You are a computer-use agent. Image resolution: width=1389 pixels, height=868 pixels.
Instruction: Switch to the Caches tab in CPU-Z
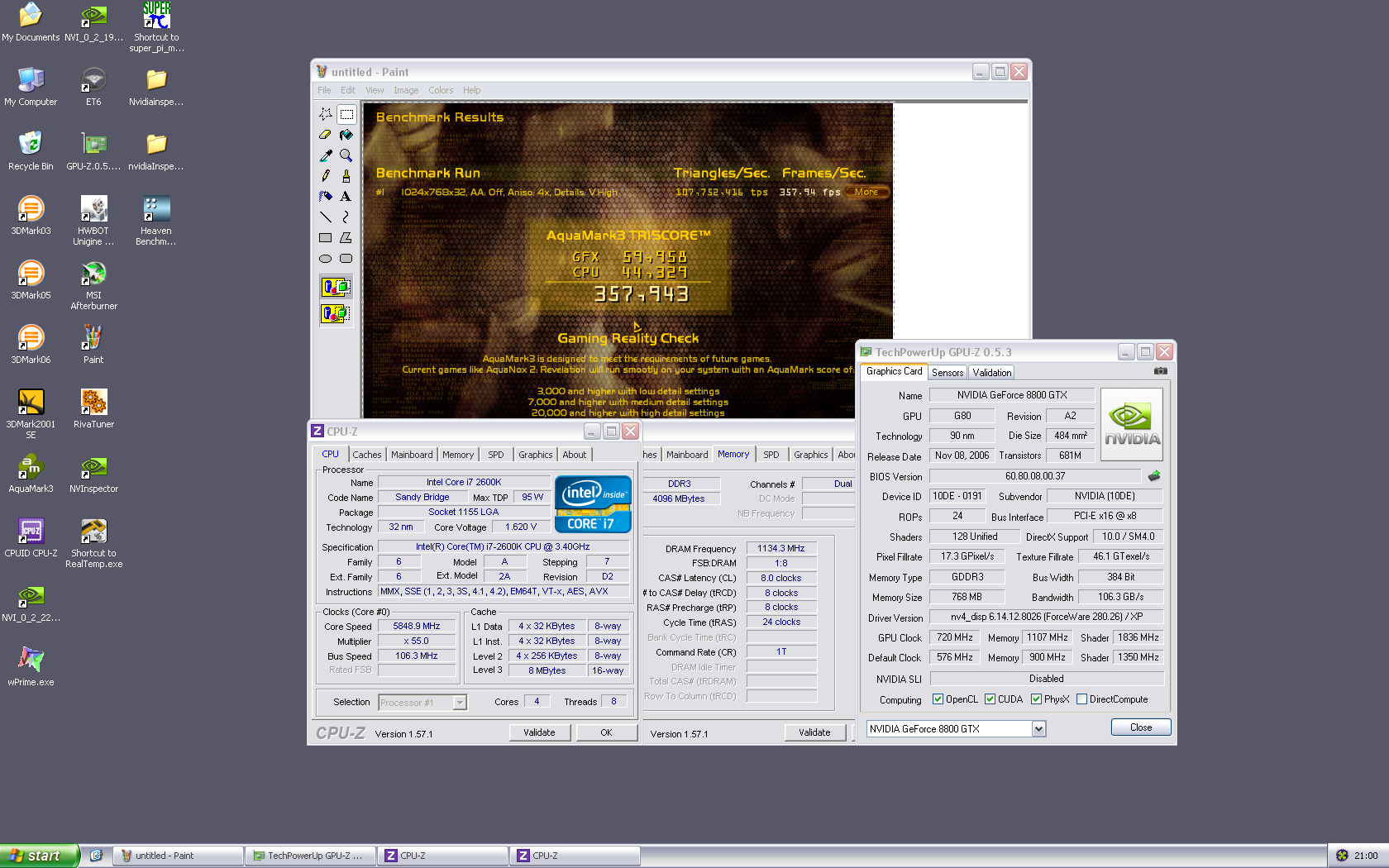tap(367, 455)
